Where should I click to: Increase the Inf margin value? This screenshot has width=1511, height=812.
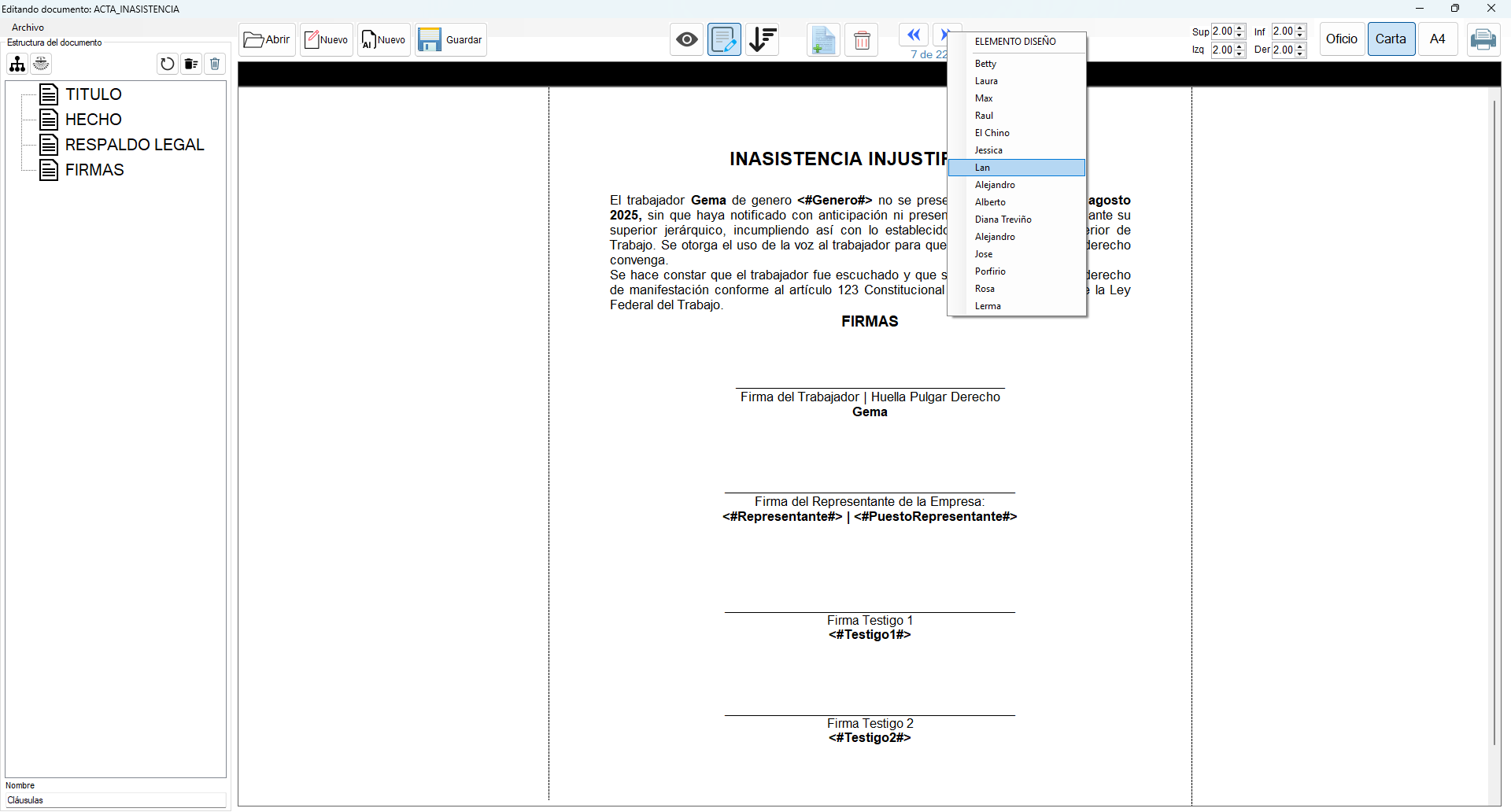(x=1301, y=28)
